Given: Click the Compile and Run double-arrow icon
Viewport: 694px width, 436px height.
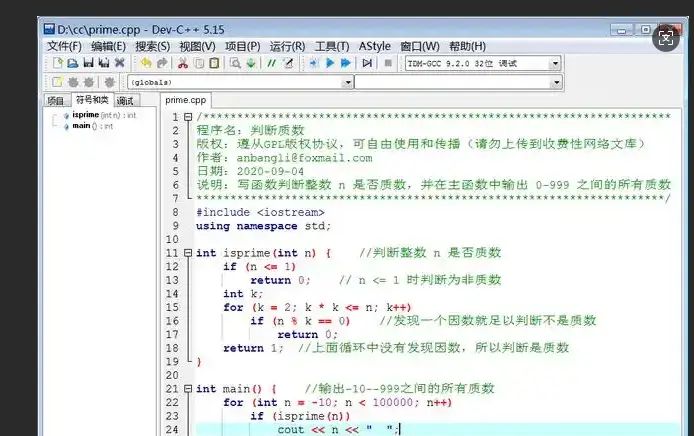Looking at the screenshot, I should point(346,63).
